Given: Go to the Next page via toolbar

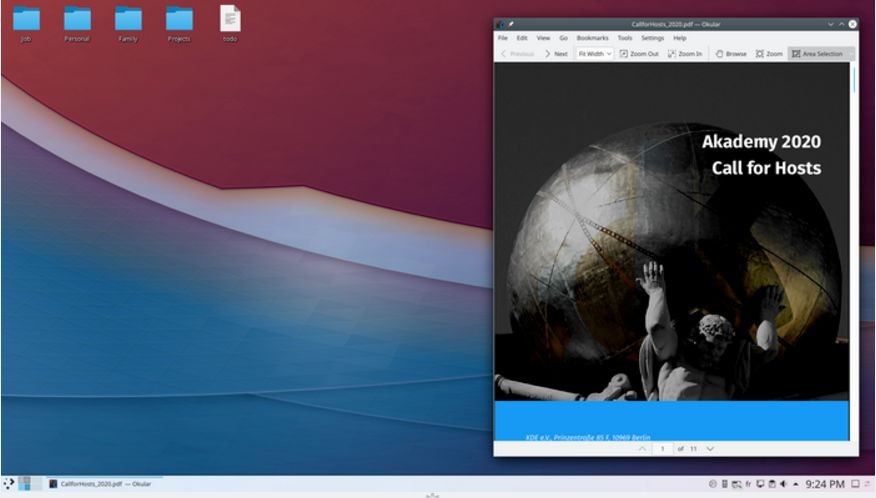Looking at the screenshot, I should [556, 54].
